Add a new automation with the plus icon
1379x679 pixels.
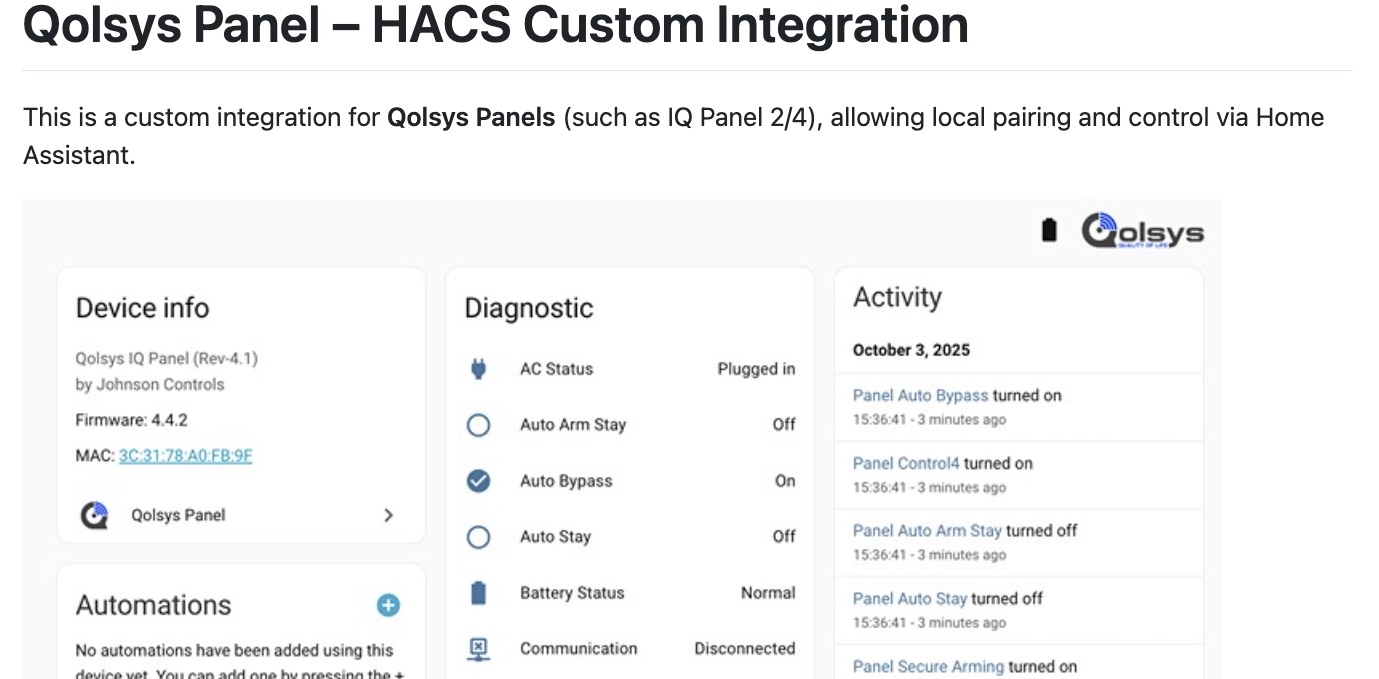tap(388, 604)
